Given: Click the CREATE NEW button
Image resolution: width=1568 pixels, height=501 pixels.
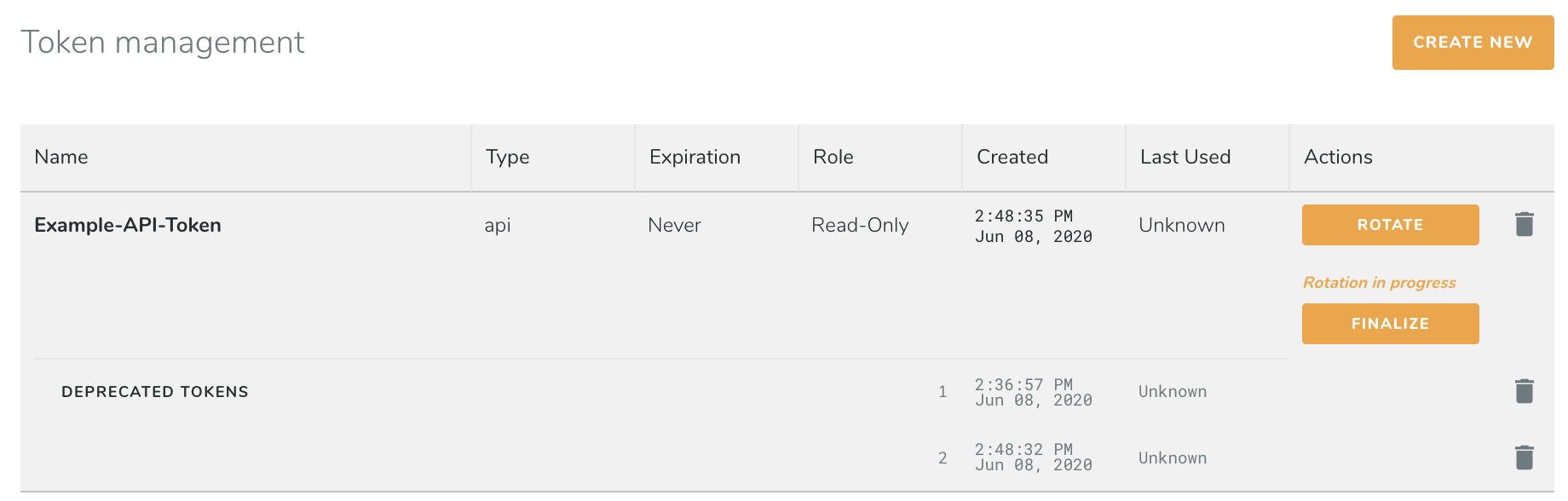Looking at the screenshot, I should 1472,43.
